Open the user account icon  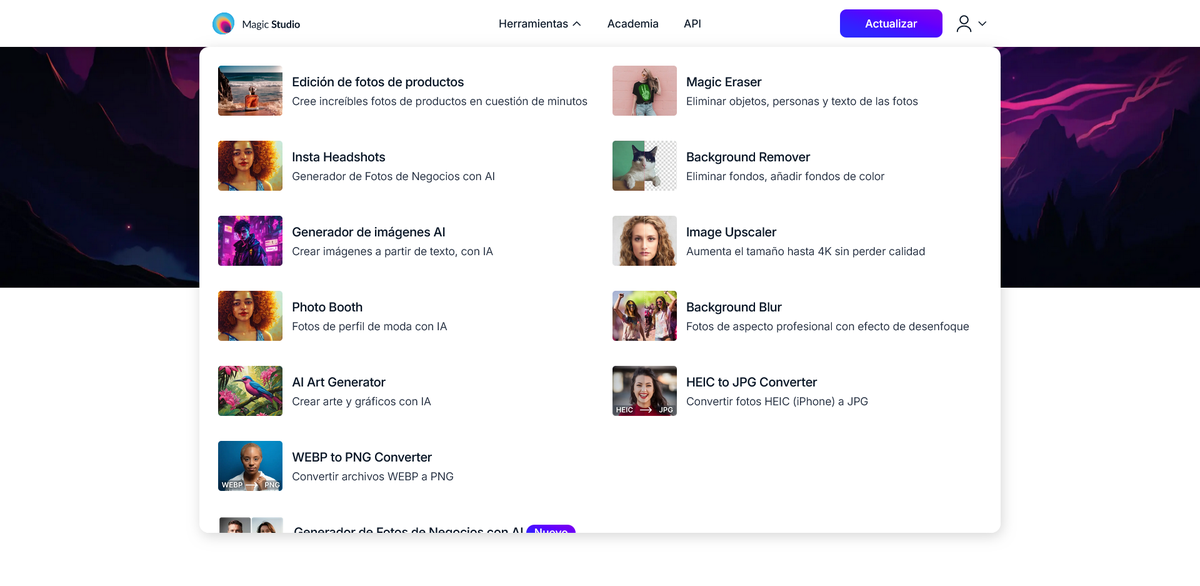(963, 23)
